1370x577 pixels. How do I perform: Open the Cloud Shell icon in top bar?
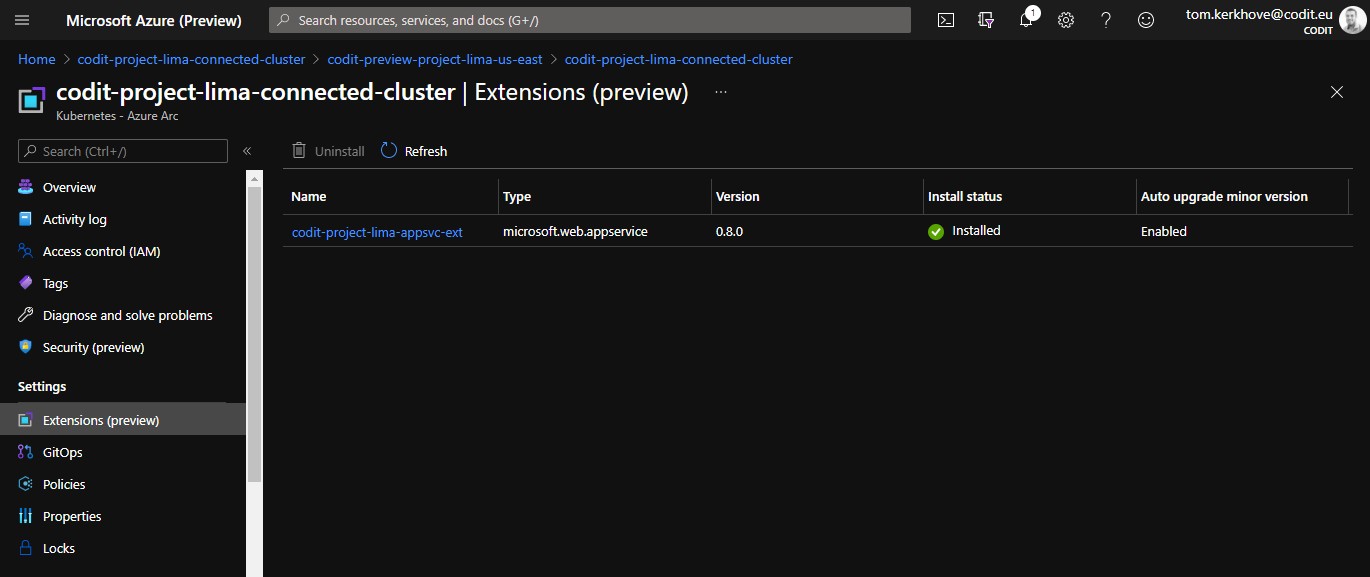click(945, 20)
